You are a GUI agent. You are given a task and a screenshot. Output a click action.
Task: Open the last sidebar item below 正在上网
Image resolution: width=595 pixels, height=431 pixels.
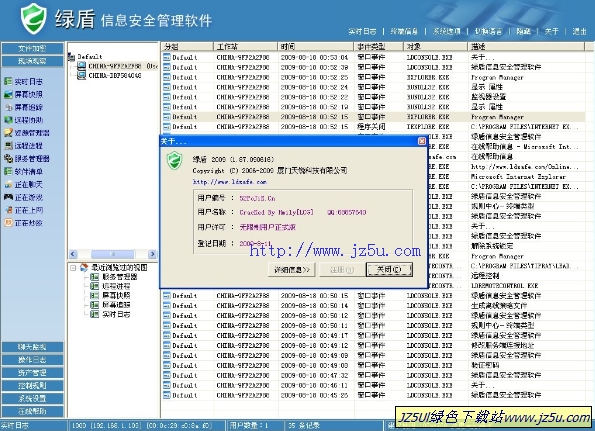click(x=24, y=223)
